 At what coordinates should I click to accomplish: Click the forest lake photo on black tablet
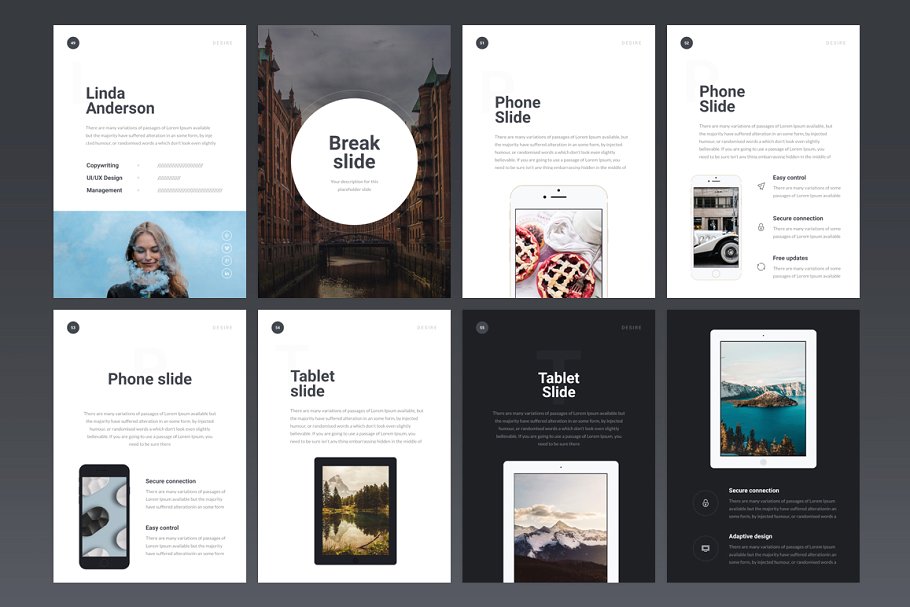tap(355, 510)
